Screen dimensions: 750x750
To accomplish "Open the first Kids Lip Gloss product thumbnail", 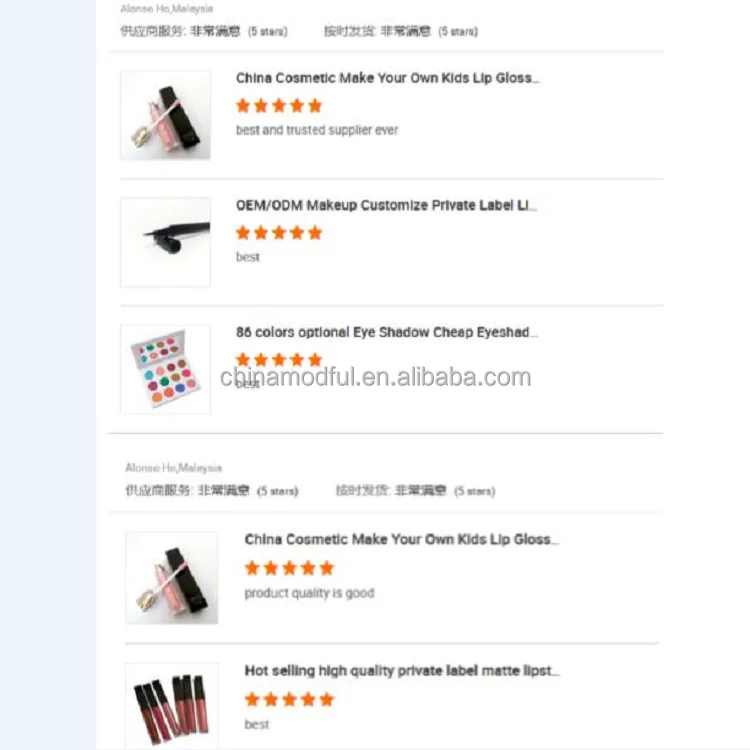I will point(165,115).
